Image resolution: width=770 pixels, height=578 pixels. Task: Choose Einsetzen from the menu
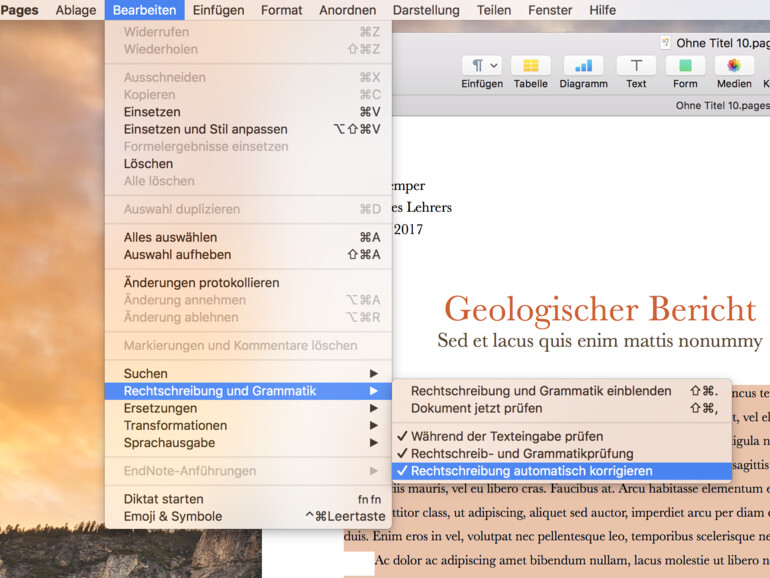tap(248, 111)
